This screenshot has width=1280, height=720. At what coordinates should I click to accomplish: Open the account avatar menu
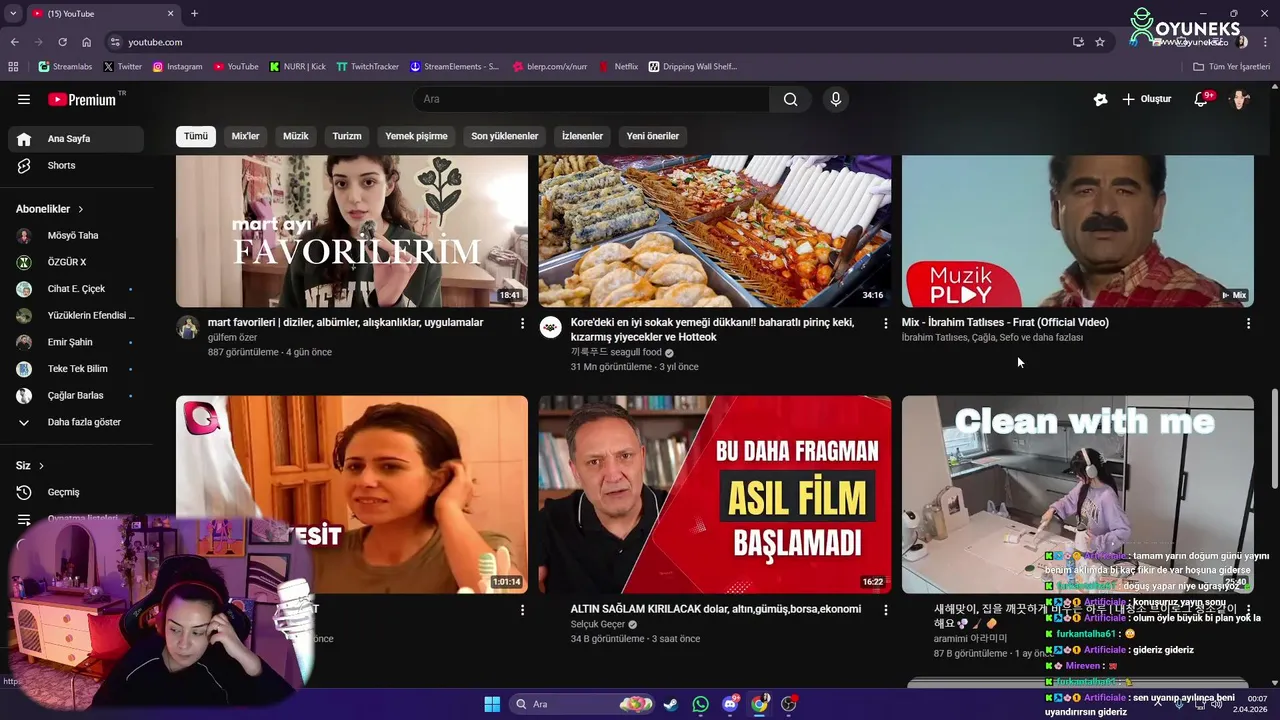[1240, 99]
